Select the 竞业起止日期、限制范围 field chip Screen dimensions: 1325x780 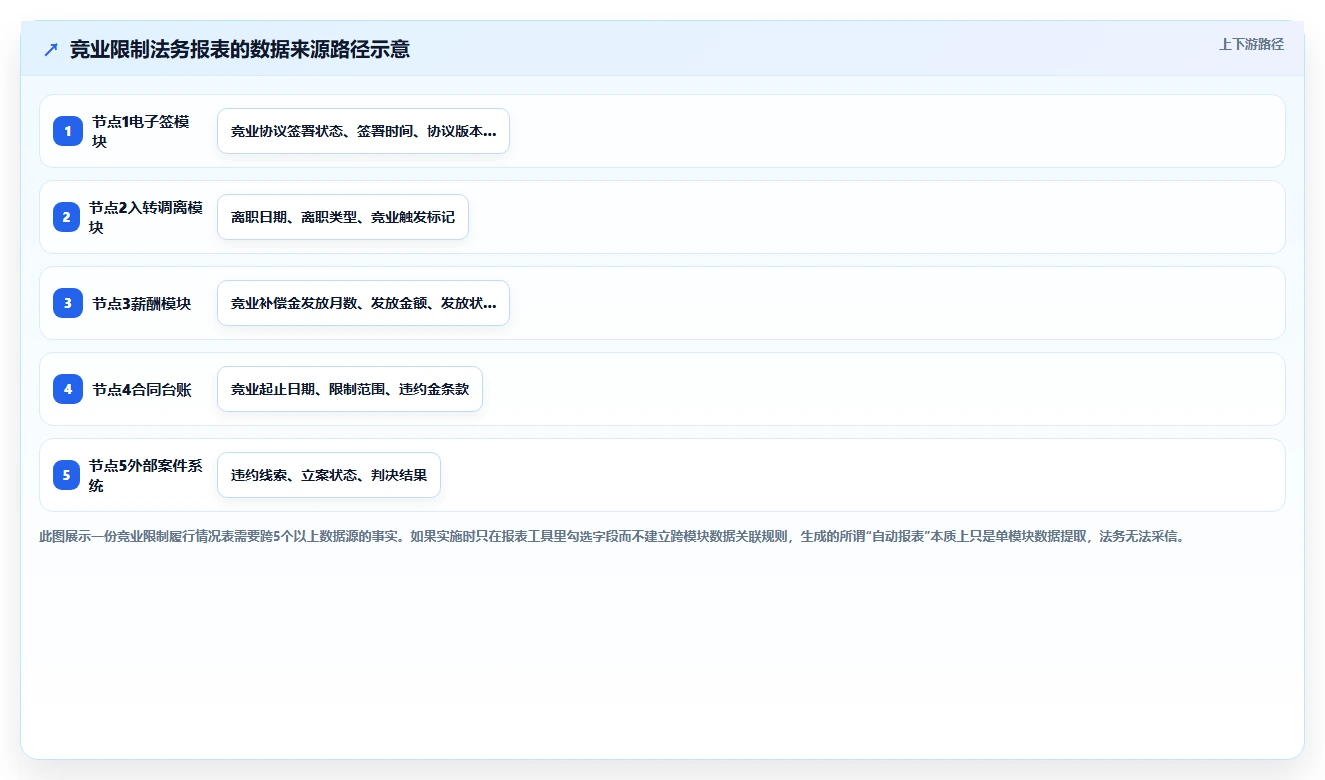[x=350, y=389]
